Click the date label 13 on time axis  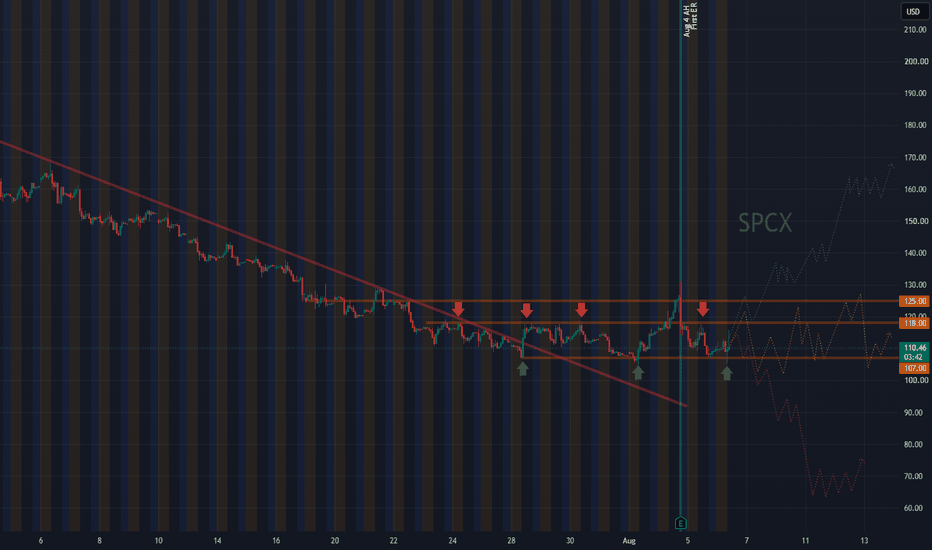(864, 540)
